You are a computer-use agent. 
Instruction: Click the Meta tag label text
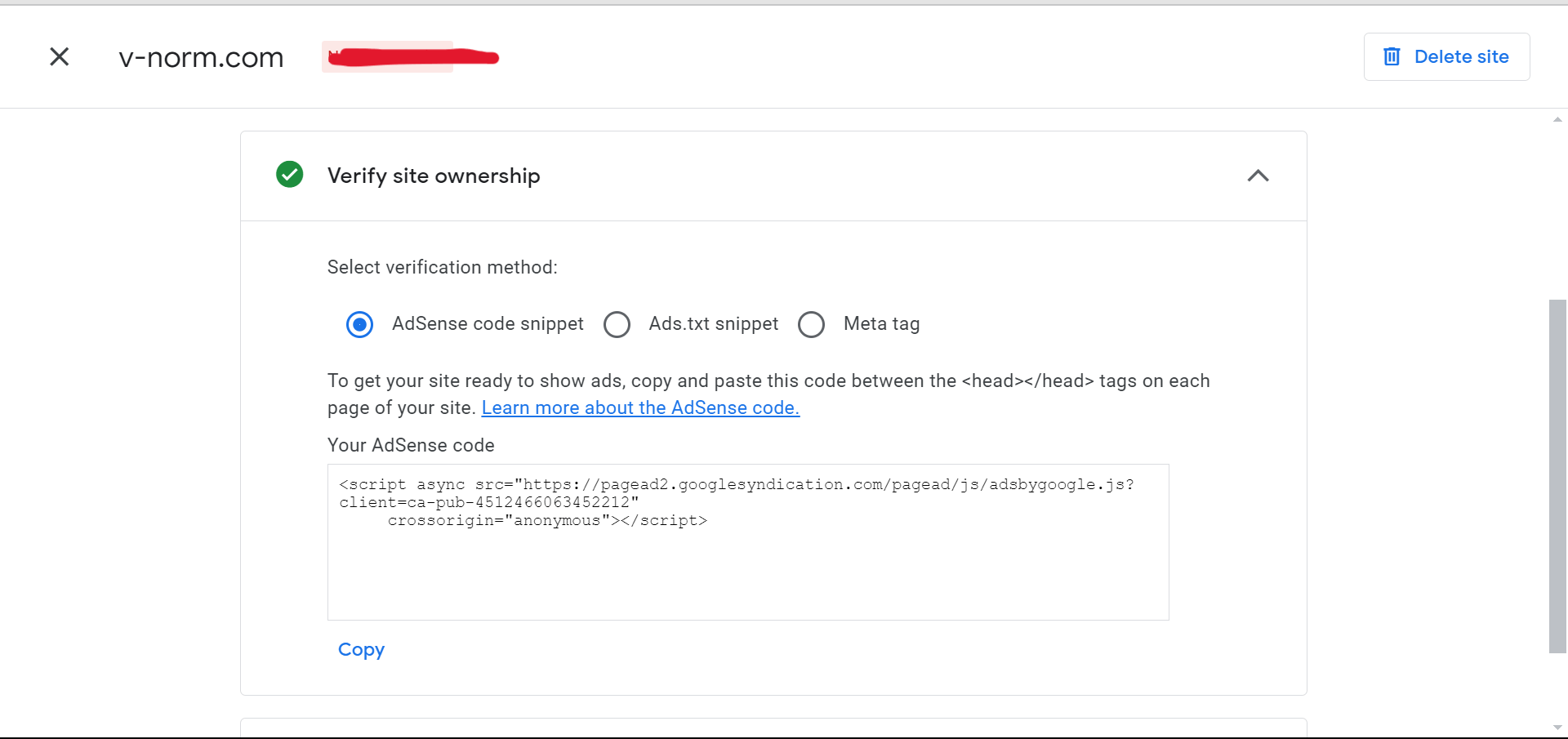881,324
